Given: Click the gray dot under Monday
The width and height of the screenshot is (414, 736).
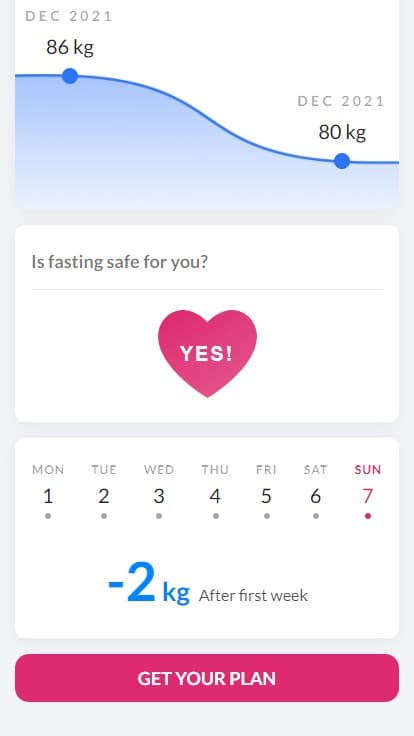Looking at the screenshot, I should point(48,516).
